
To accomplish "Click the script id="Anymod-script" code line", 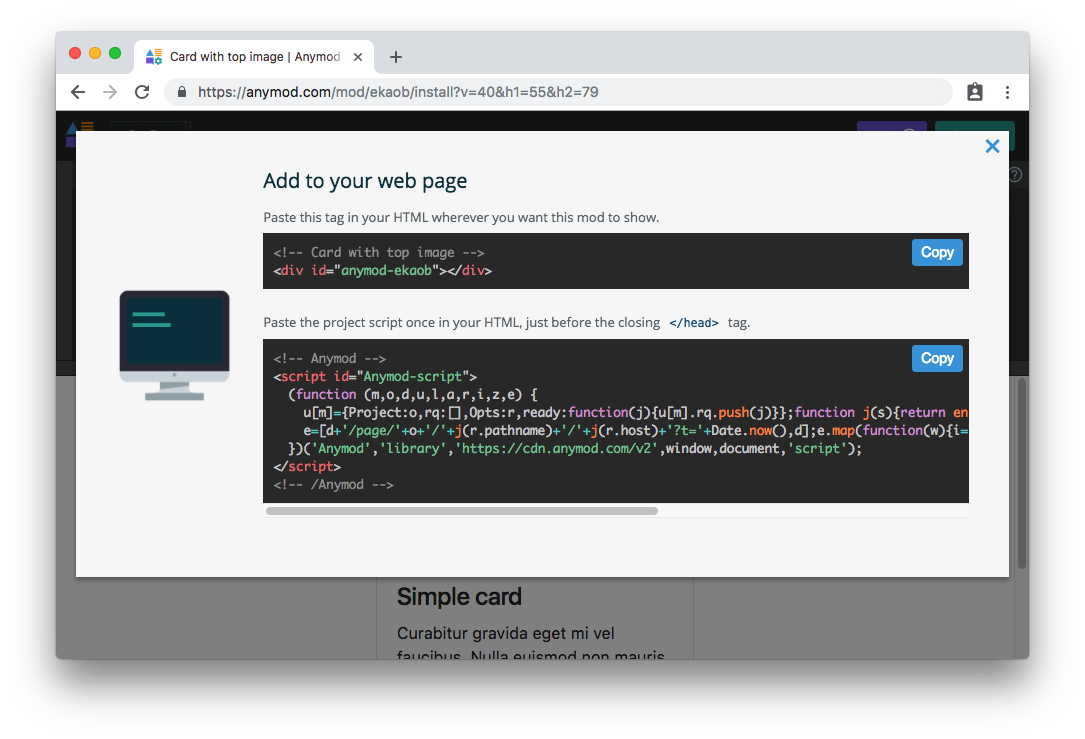I will pos(375,376).
